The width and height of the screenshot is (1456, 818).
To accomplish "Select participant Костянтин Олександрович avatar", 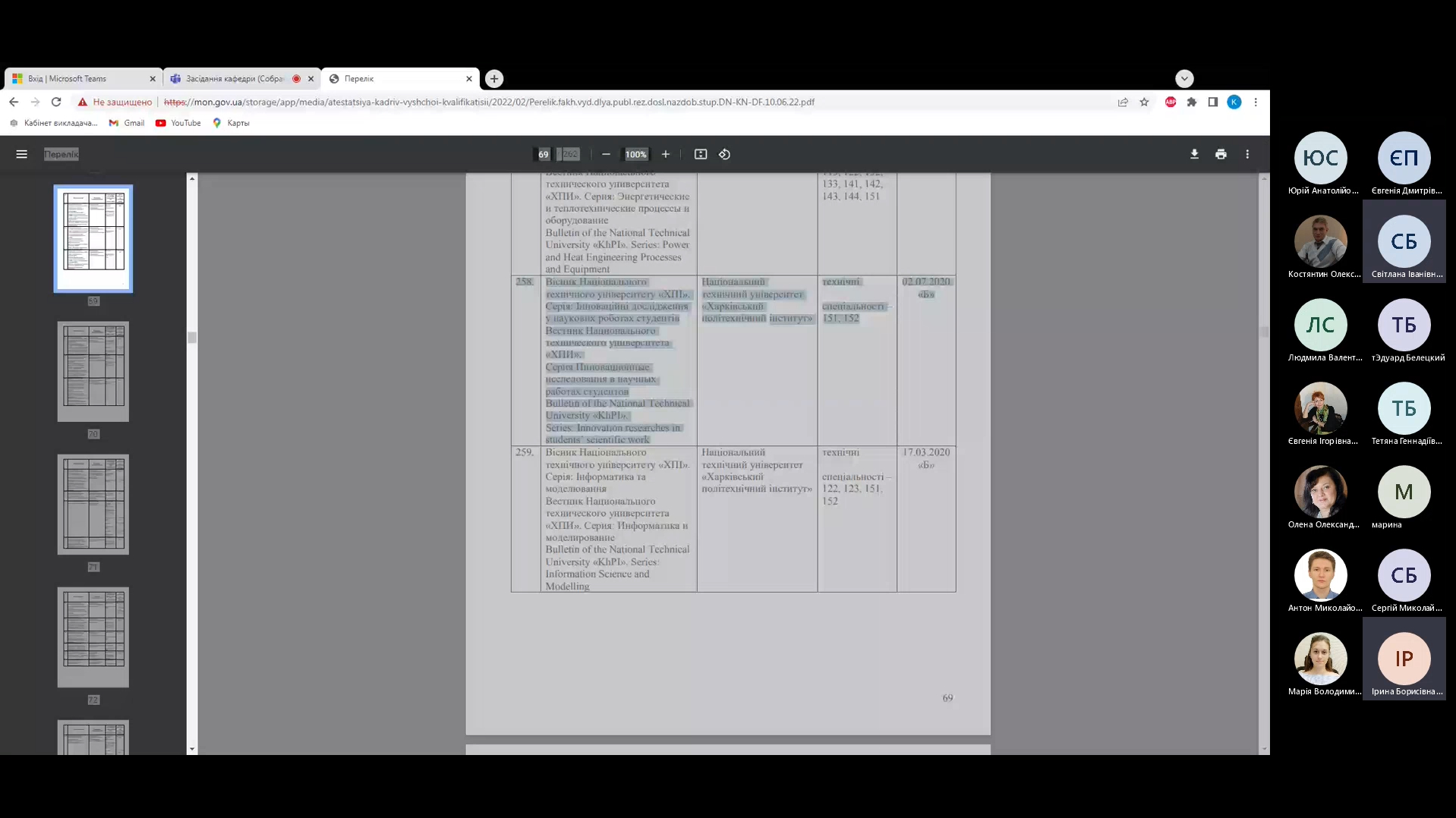I will (x=1321, y=241).
